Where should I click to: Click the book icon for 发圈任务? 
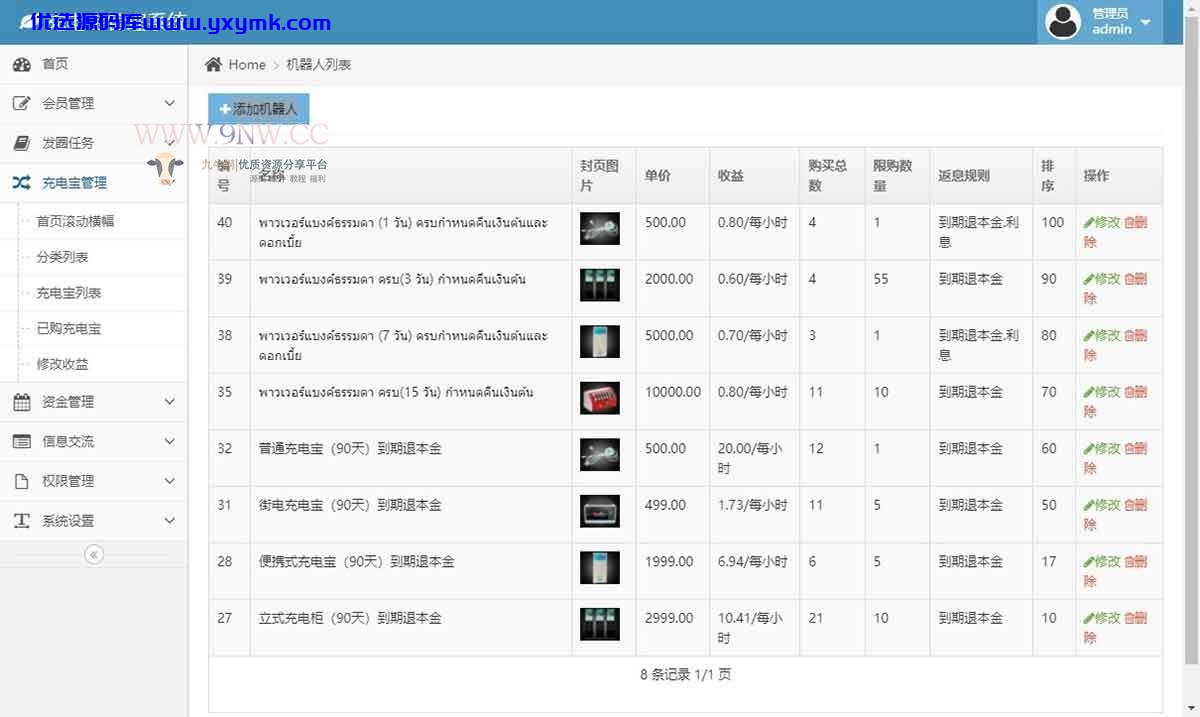(22, 143)
